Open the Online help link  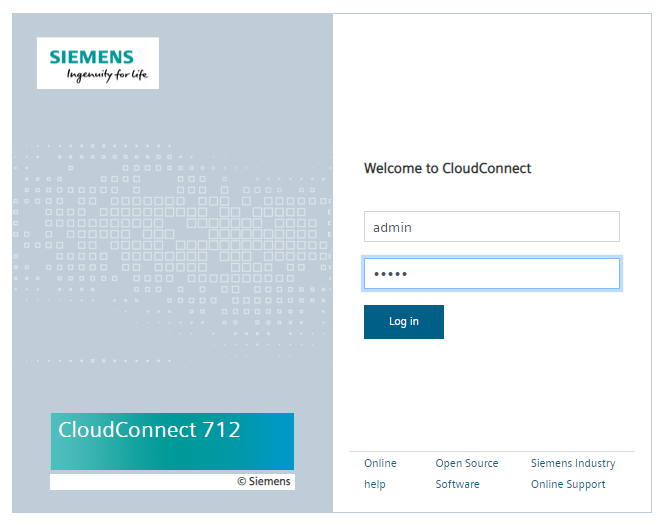pos(380,474)
